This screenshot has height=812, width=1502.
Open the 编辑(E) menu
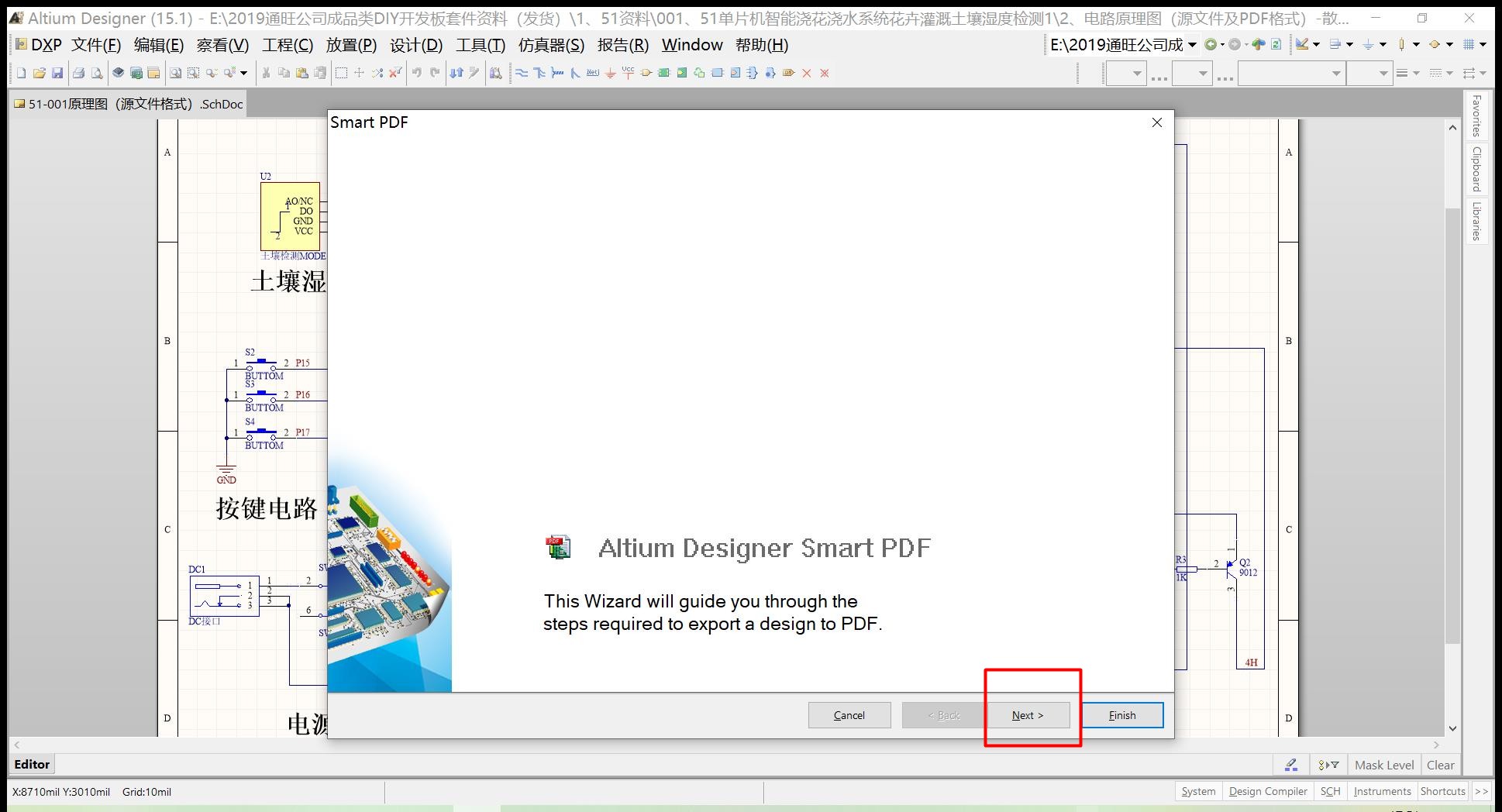click(159, 45)
